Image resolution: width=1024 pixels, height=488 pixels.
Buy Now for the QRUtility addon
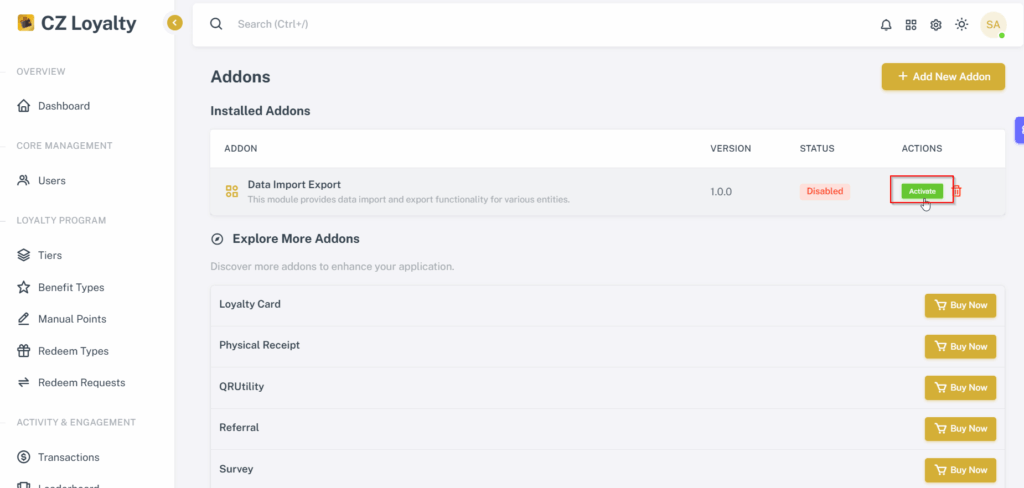(x=960, y=387)
